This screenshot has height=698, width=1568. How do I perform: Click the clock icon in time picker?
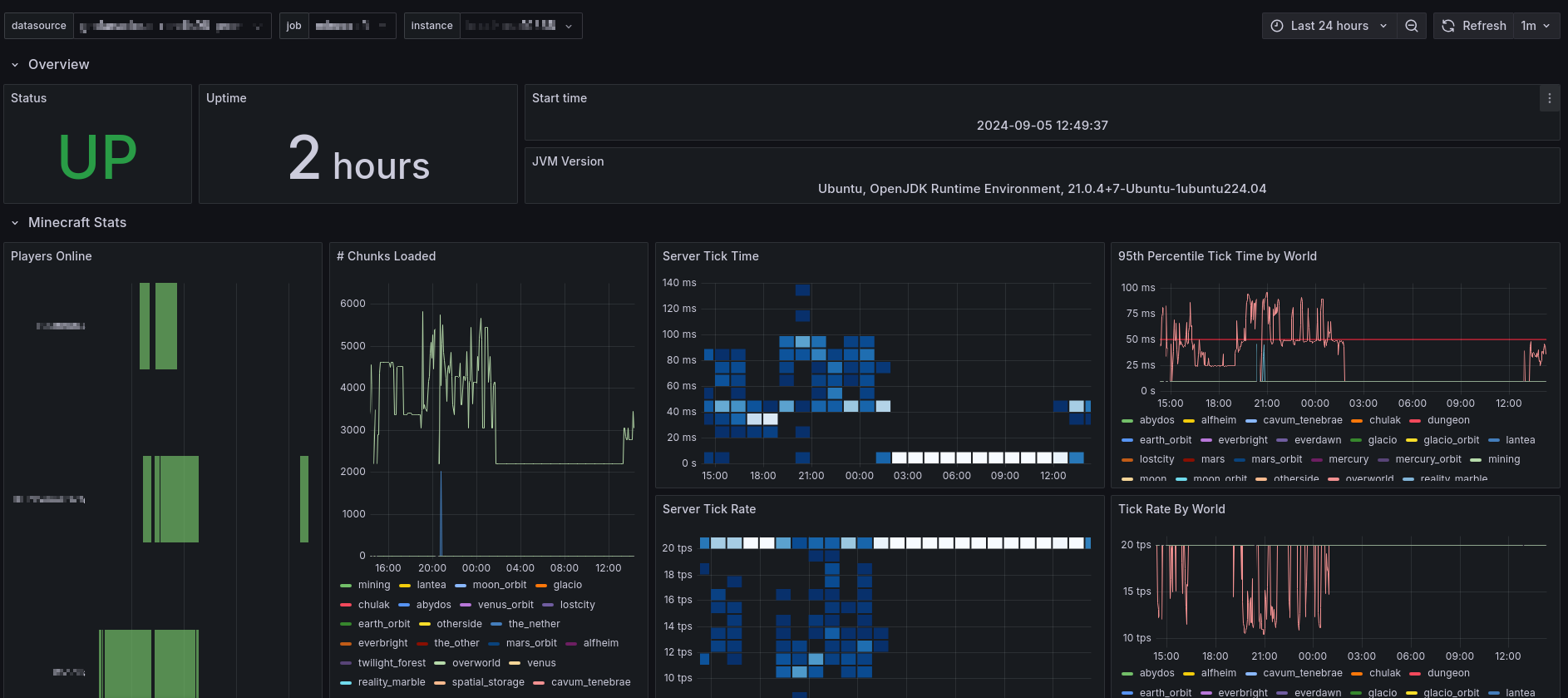1277,26
